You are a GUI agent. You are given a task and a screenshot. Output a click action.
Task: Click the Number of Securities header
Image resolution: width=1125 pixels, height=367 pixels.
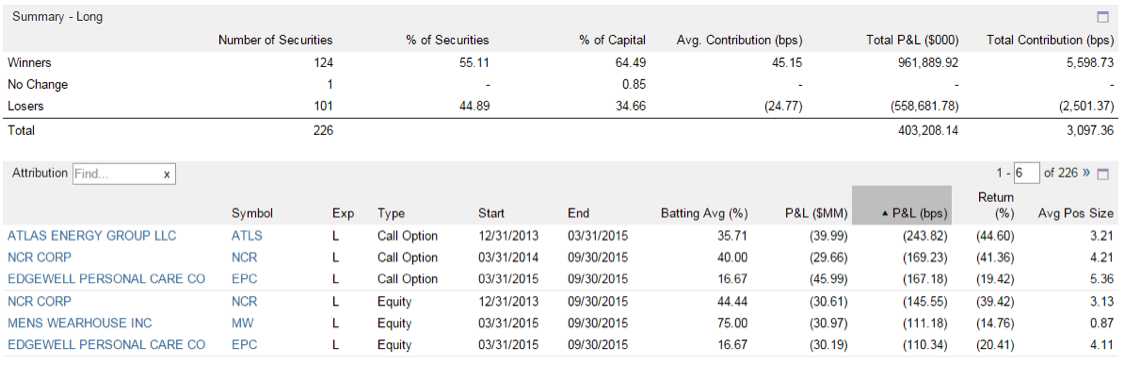(x=276, y=40)
